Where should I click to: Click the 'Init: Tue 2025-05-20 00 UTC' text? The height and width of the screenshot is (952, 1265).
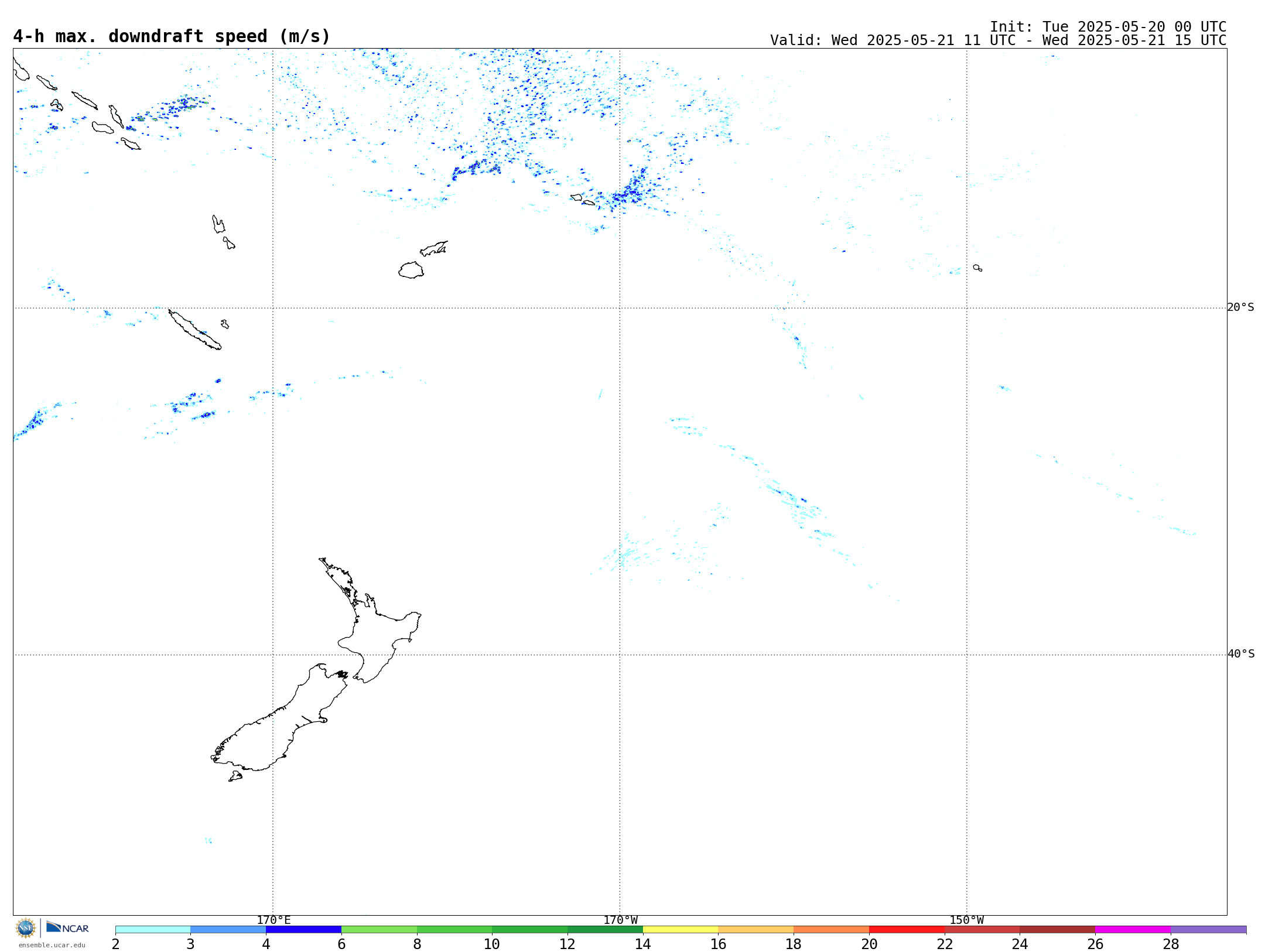(1108, 27)
